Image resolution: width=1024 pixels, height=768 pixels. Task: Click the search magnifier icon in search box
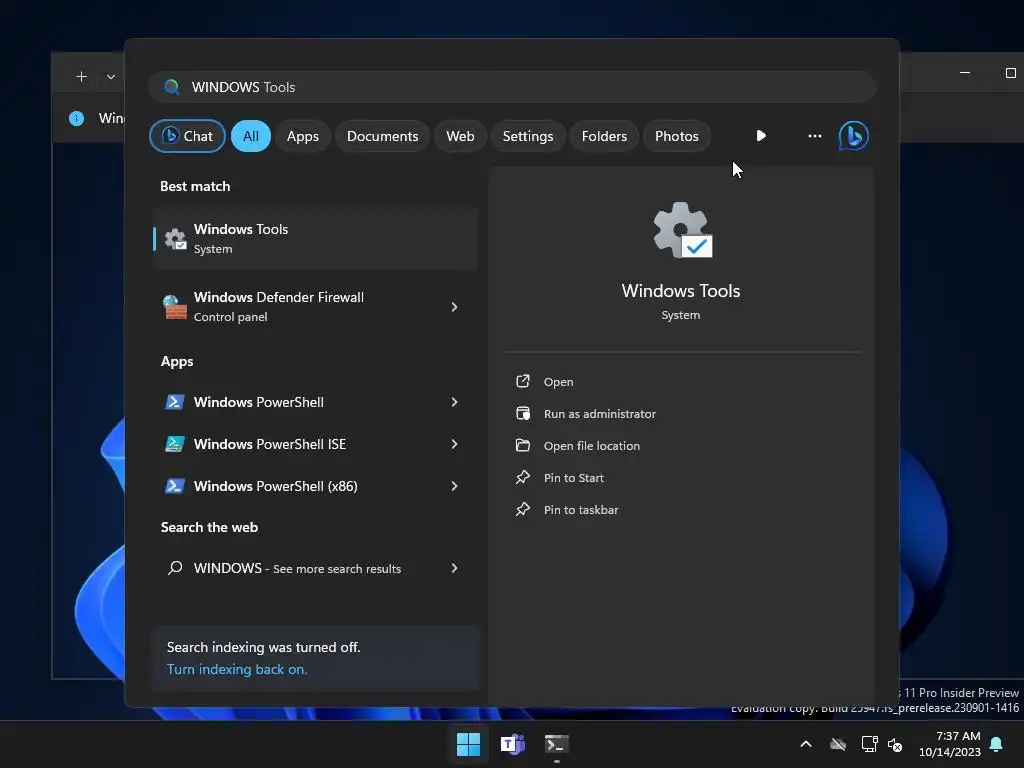pos(172,87)
